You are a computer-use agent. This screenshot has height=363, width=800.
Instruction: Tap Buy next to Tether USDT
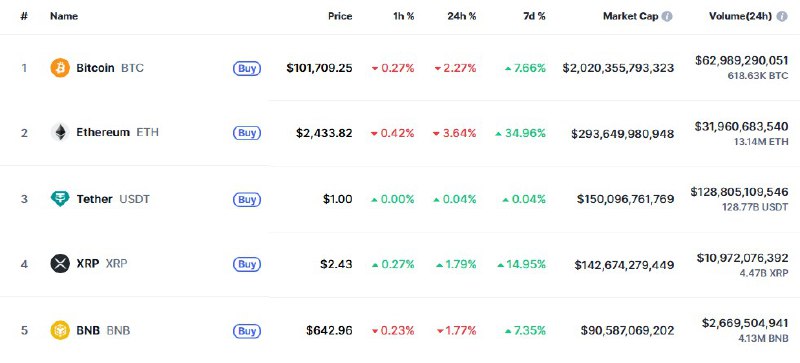point(247,199)
